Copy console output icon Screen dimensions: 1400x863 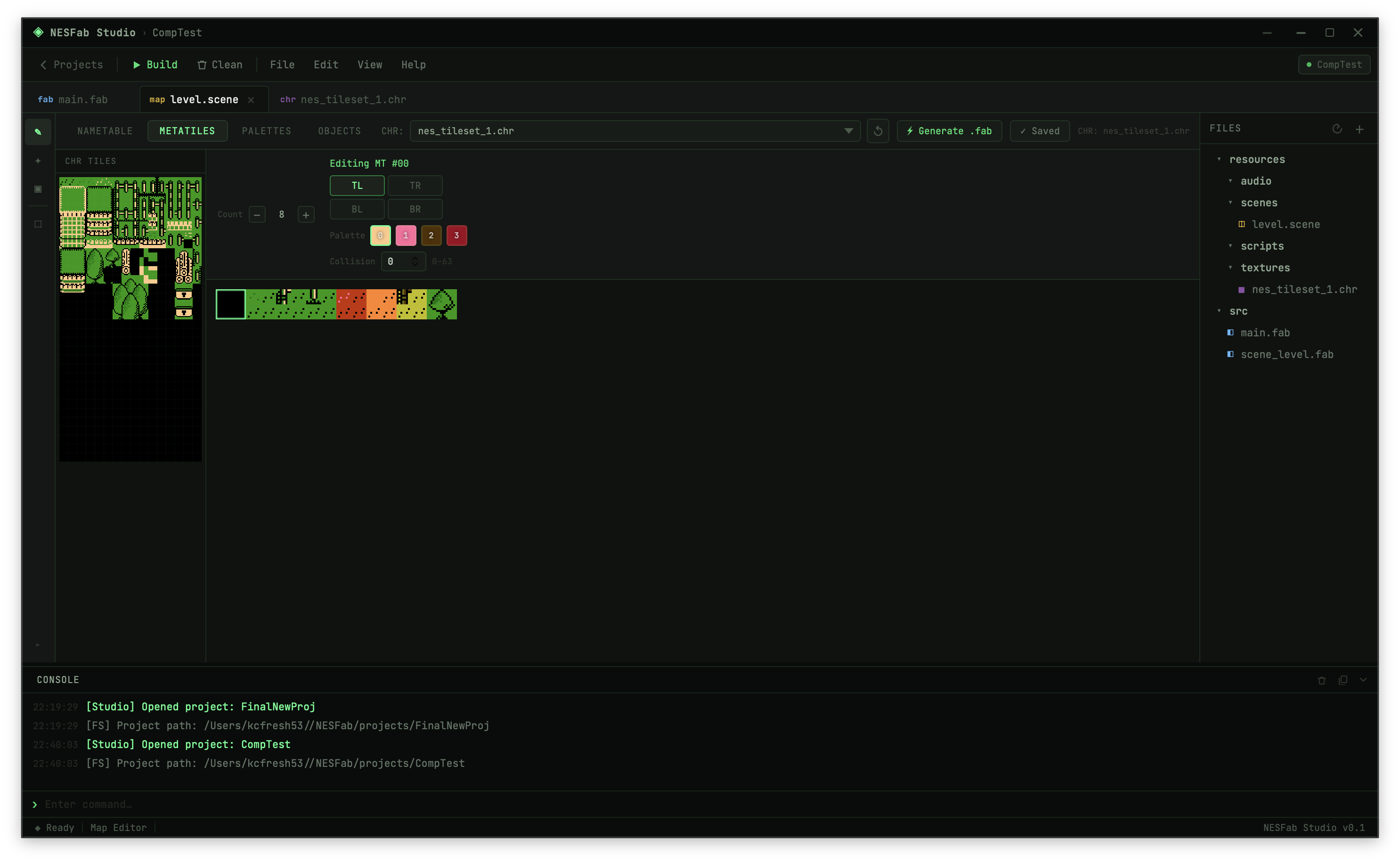1343,680
